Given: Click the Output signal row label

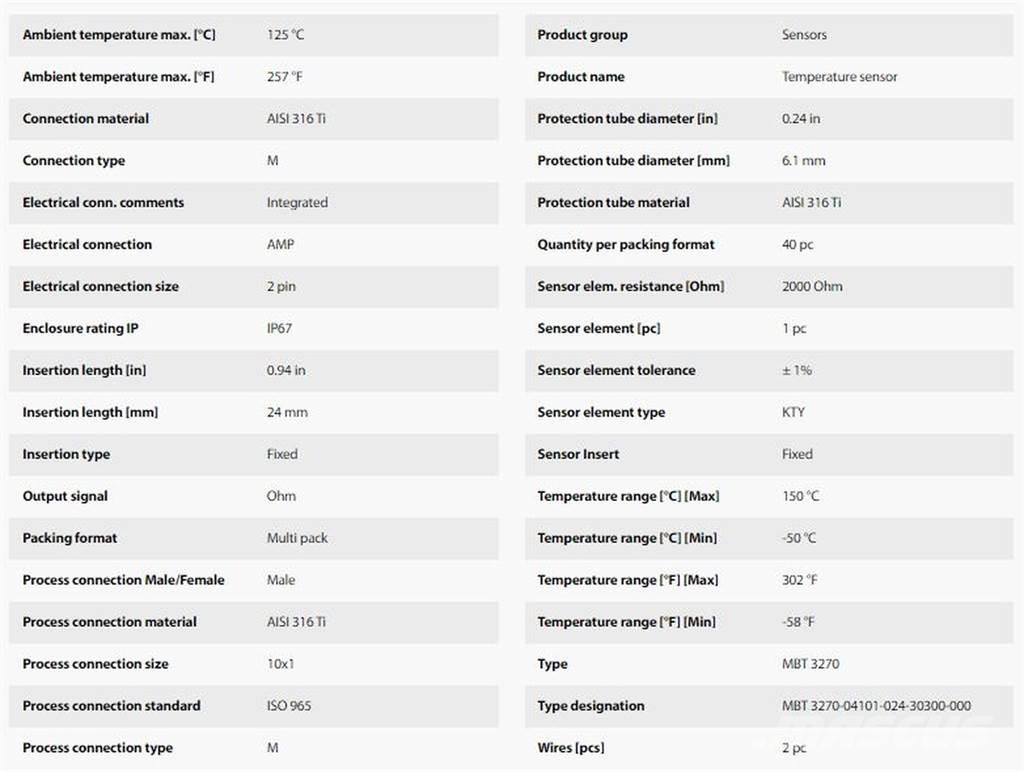Looking at the screenshot, I should [x=65, y=496].
